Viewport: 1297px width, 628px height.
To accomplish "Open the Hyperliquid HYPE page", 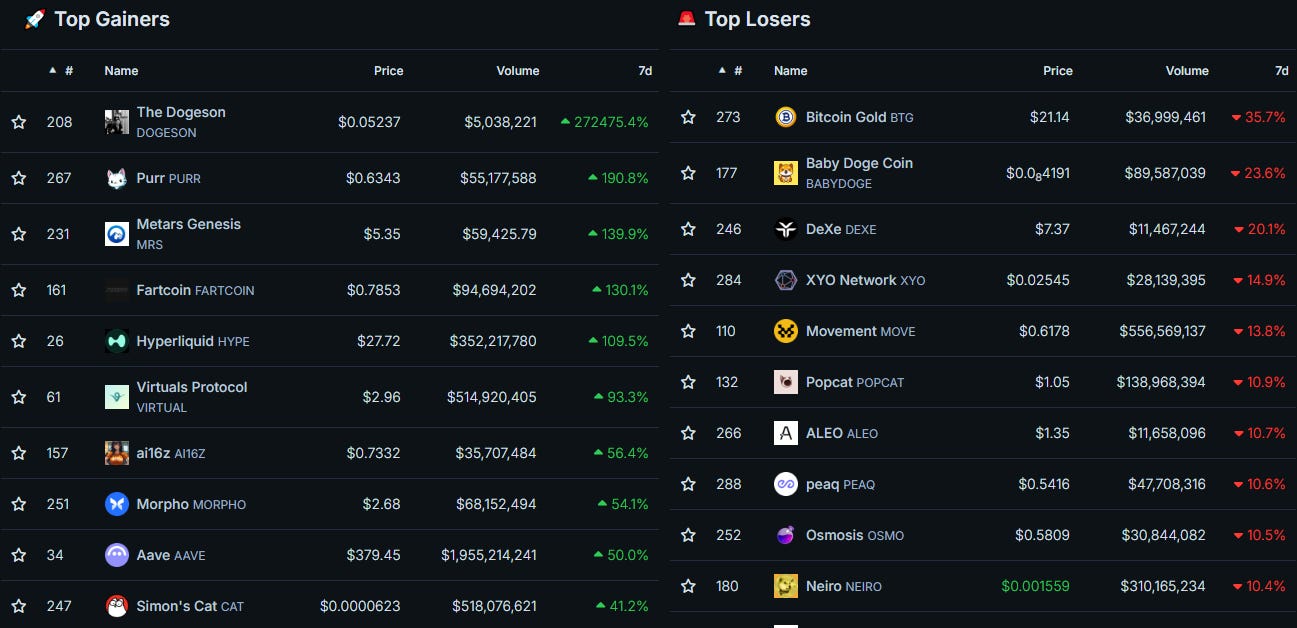I will coord(193,341).
